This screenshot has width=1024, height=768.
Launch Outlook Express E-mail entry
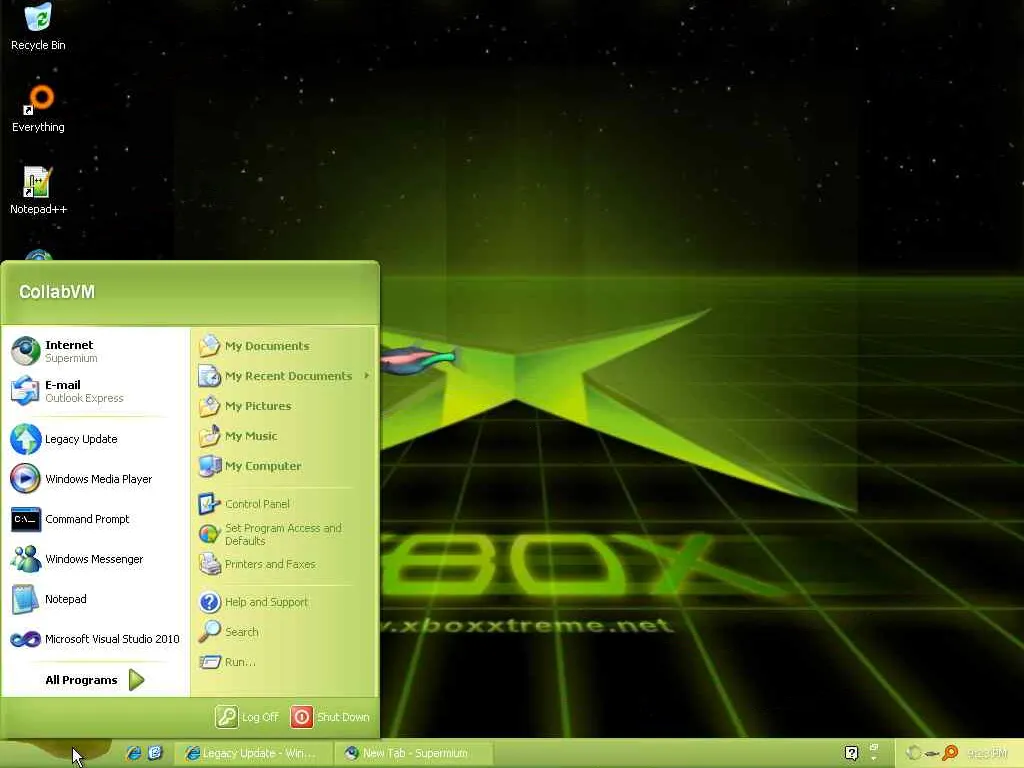coord(95,391)
